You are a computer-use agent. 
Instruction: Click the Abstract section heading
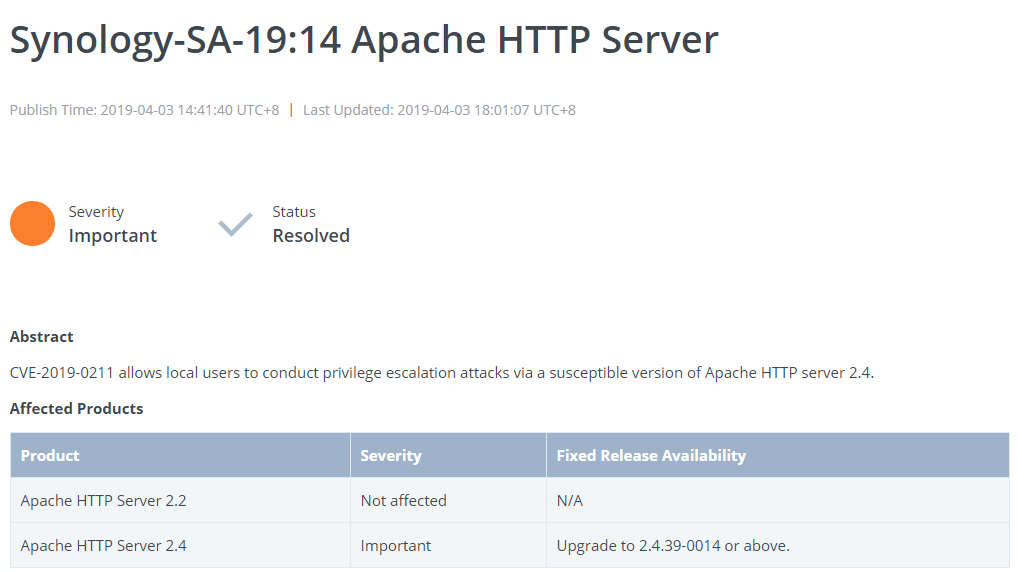click(42, 336)
